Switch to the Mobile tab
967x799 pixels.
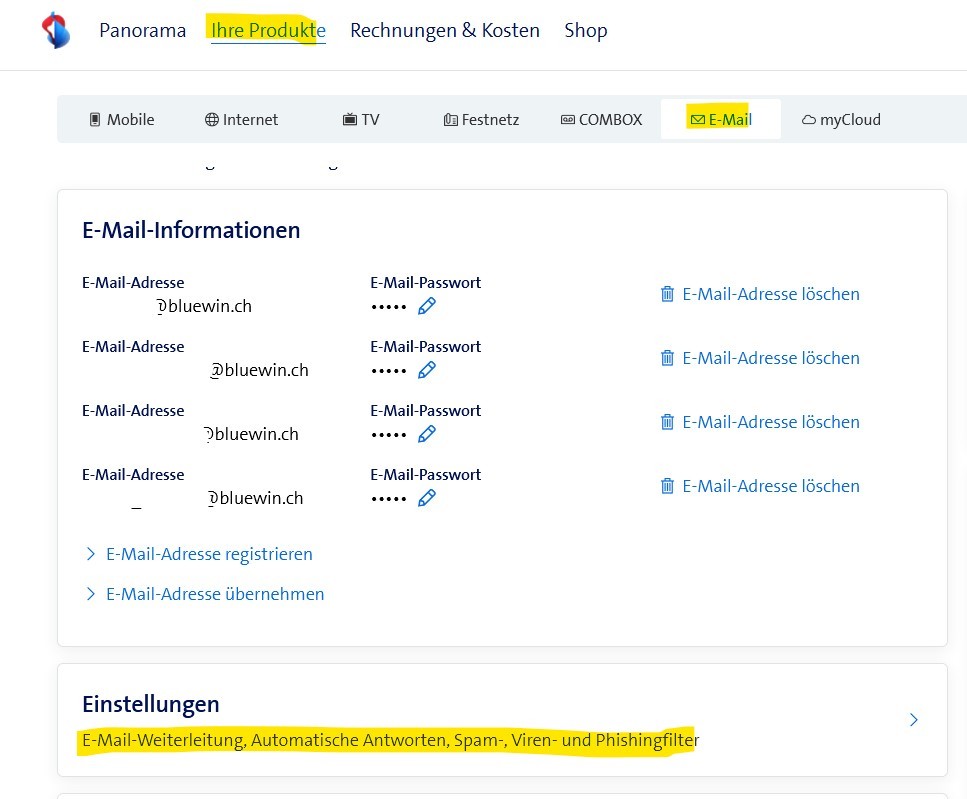121,120
